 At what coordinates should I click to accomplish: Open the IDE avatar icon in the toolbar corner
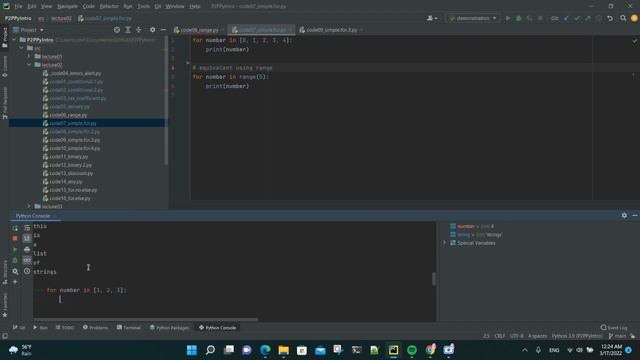tap(634, 18)
